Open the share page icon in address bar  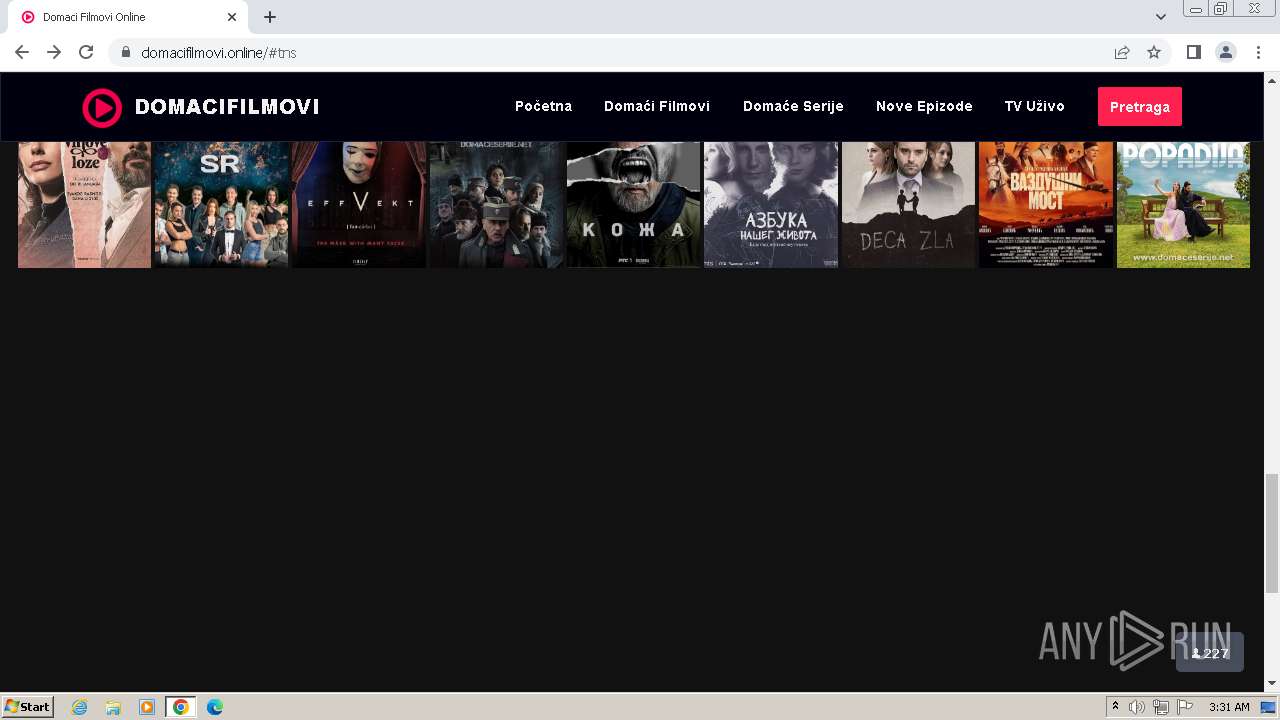pos(1122,52)
